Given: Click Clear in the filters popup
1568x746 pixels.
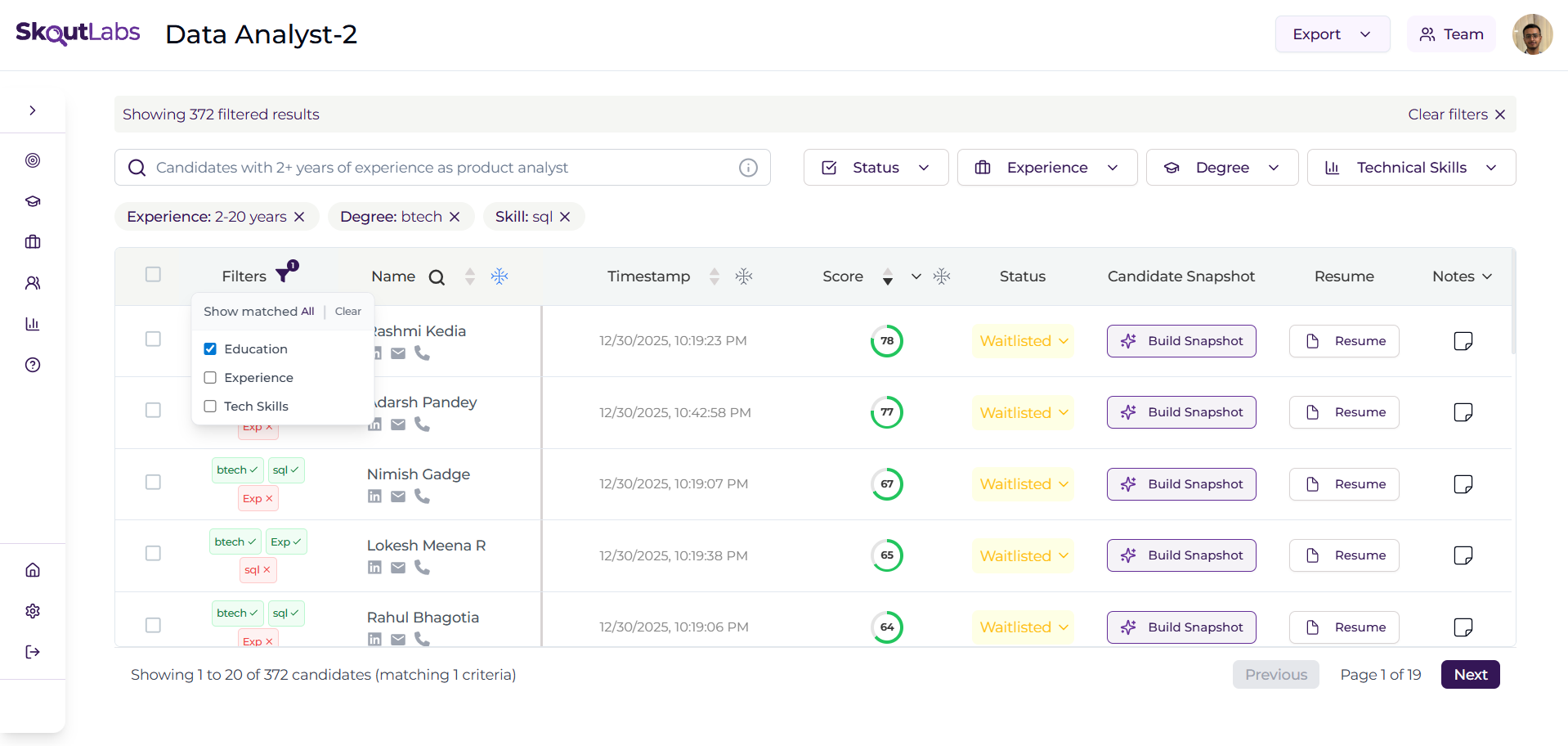Looking at the screenshot, I should click(347, 312).
